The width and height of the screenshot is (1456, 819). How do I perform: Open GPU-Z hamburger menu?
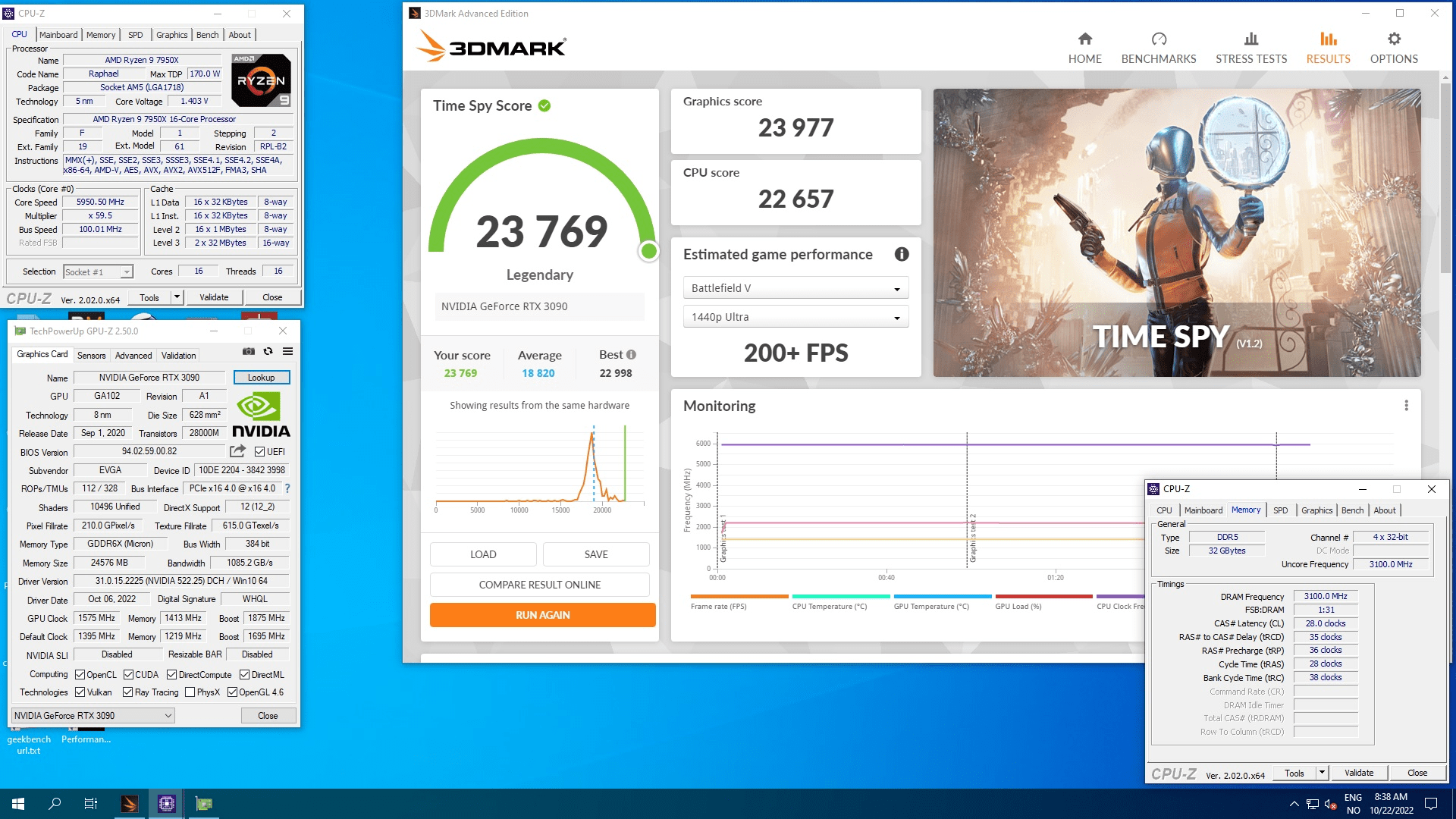(x=288, y=351)
